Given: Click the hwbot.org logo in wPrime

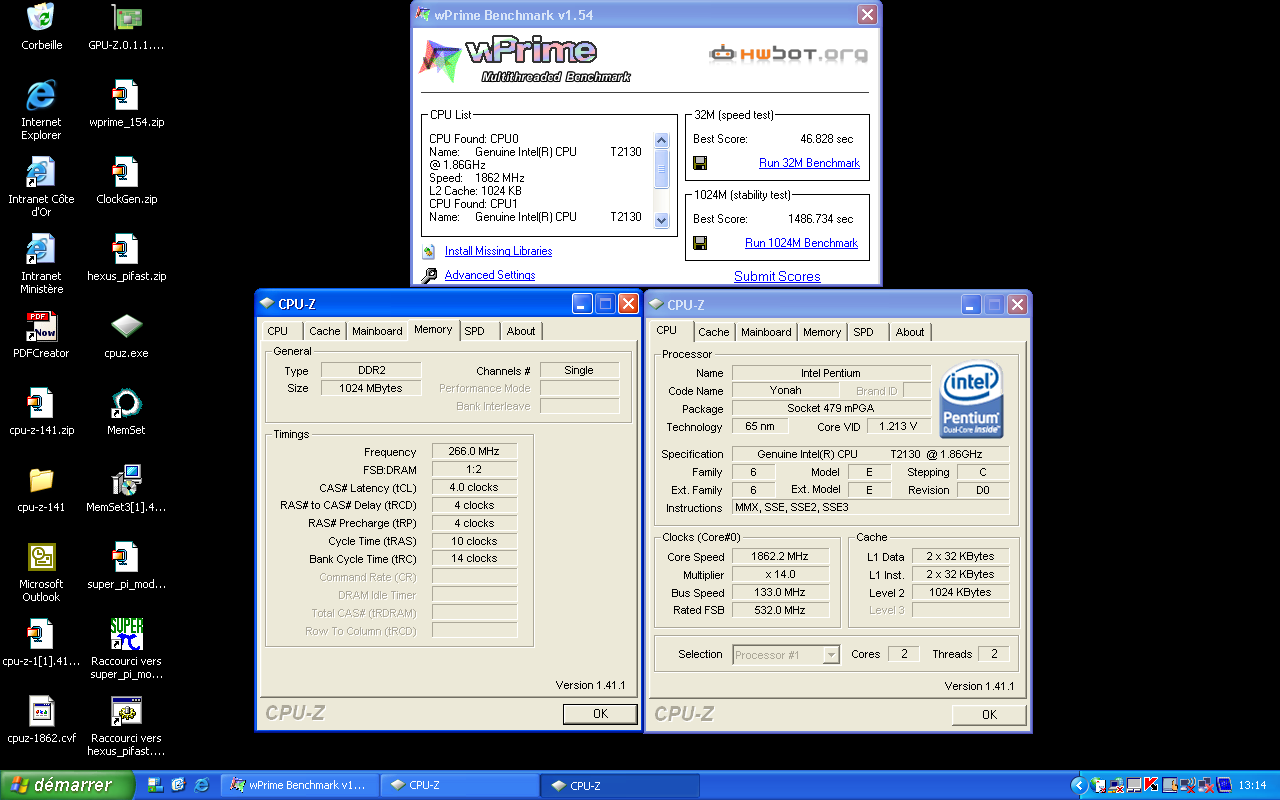Looking at the screenshot, I should (788, 53).
